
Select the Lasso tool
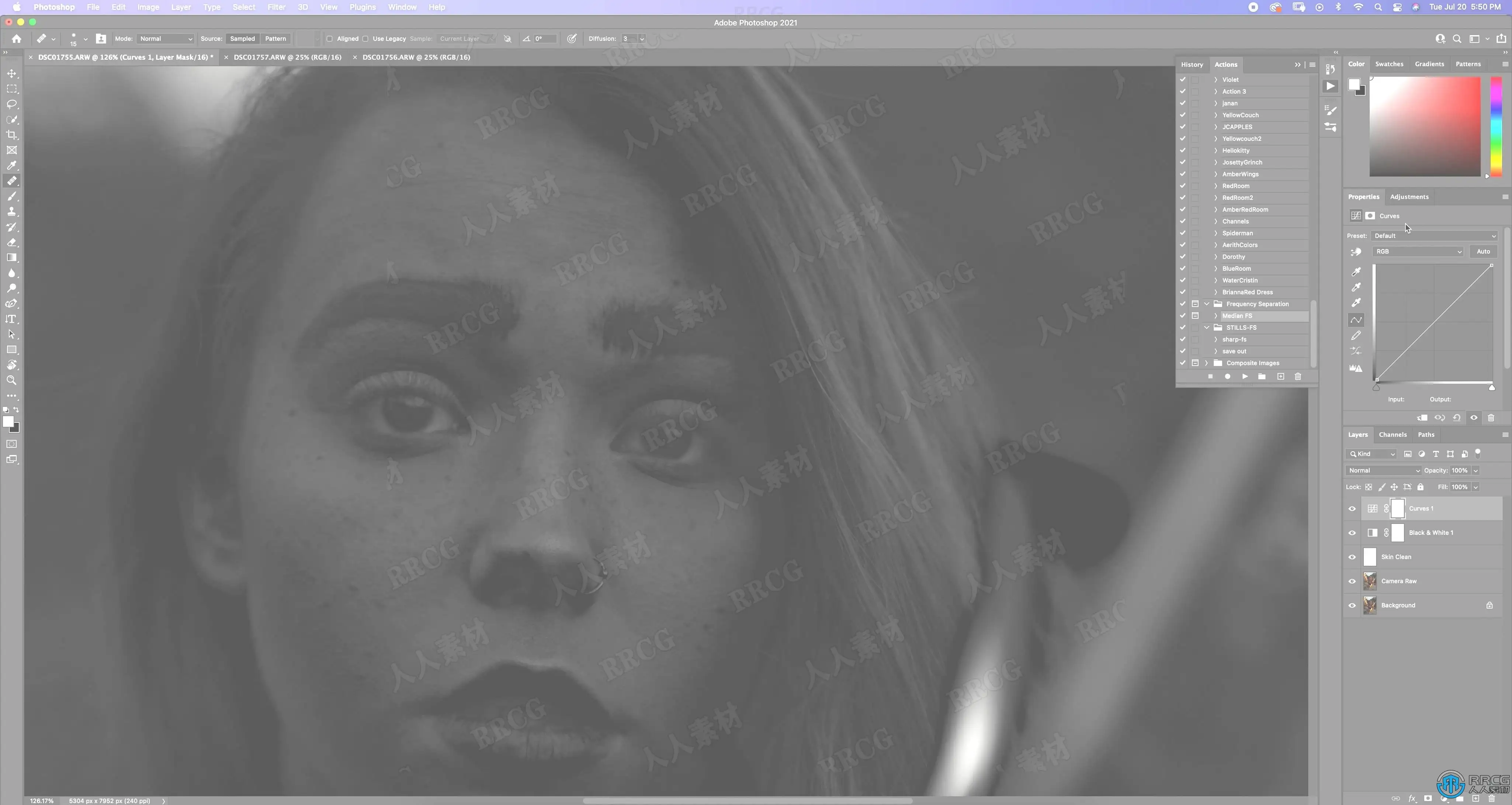click(12, 104)
